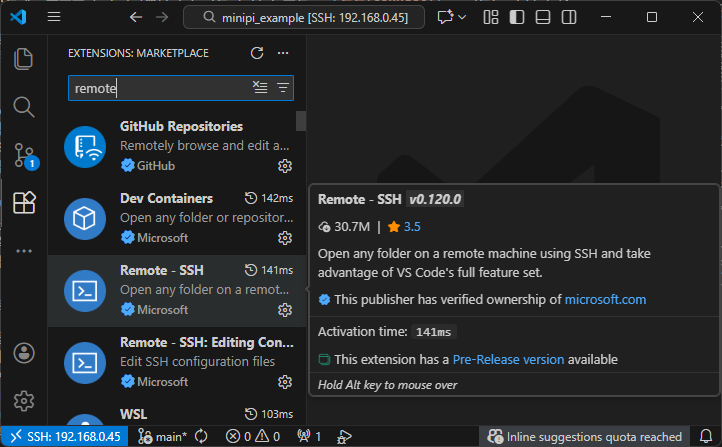This screenshot has width=722, height=447.
Task: Open notifications bell
Action: tap(706, 436)
